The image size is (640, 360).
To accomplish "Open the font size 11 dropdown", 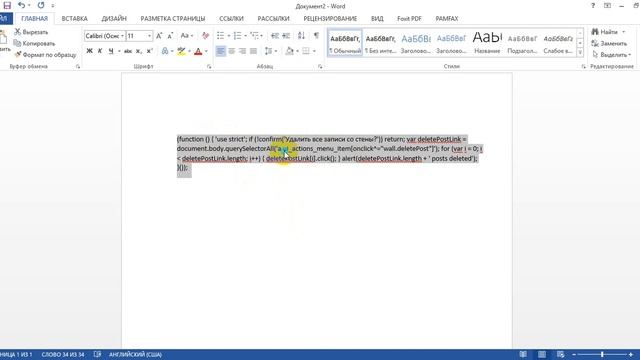I will coord(149,36).
